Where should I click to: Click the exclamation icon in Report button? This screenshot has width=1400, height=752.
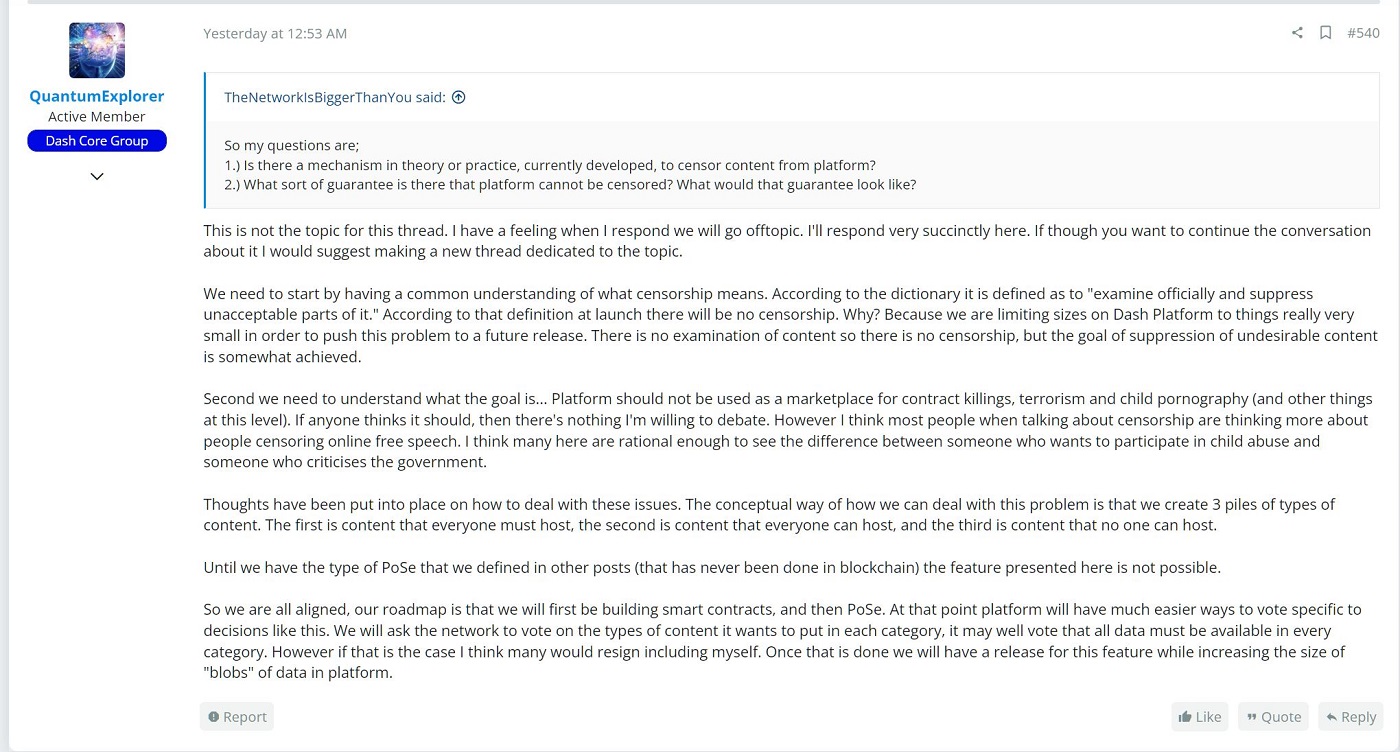[x=213, y=716]
